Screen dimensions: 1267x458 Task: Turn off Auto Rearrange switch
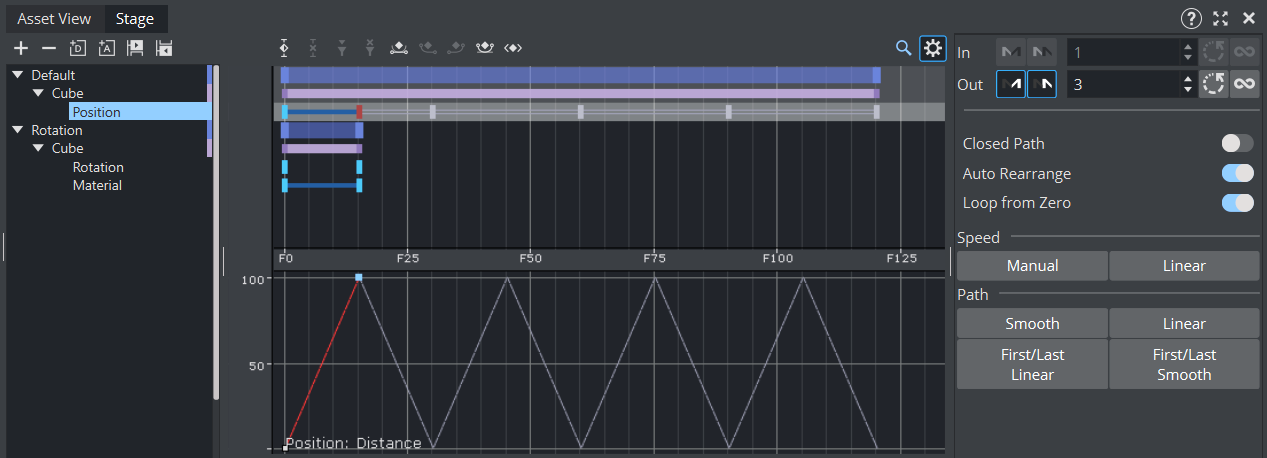tap(1237, 174)
